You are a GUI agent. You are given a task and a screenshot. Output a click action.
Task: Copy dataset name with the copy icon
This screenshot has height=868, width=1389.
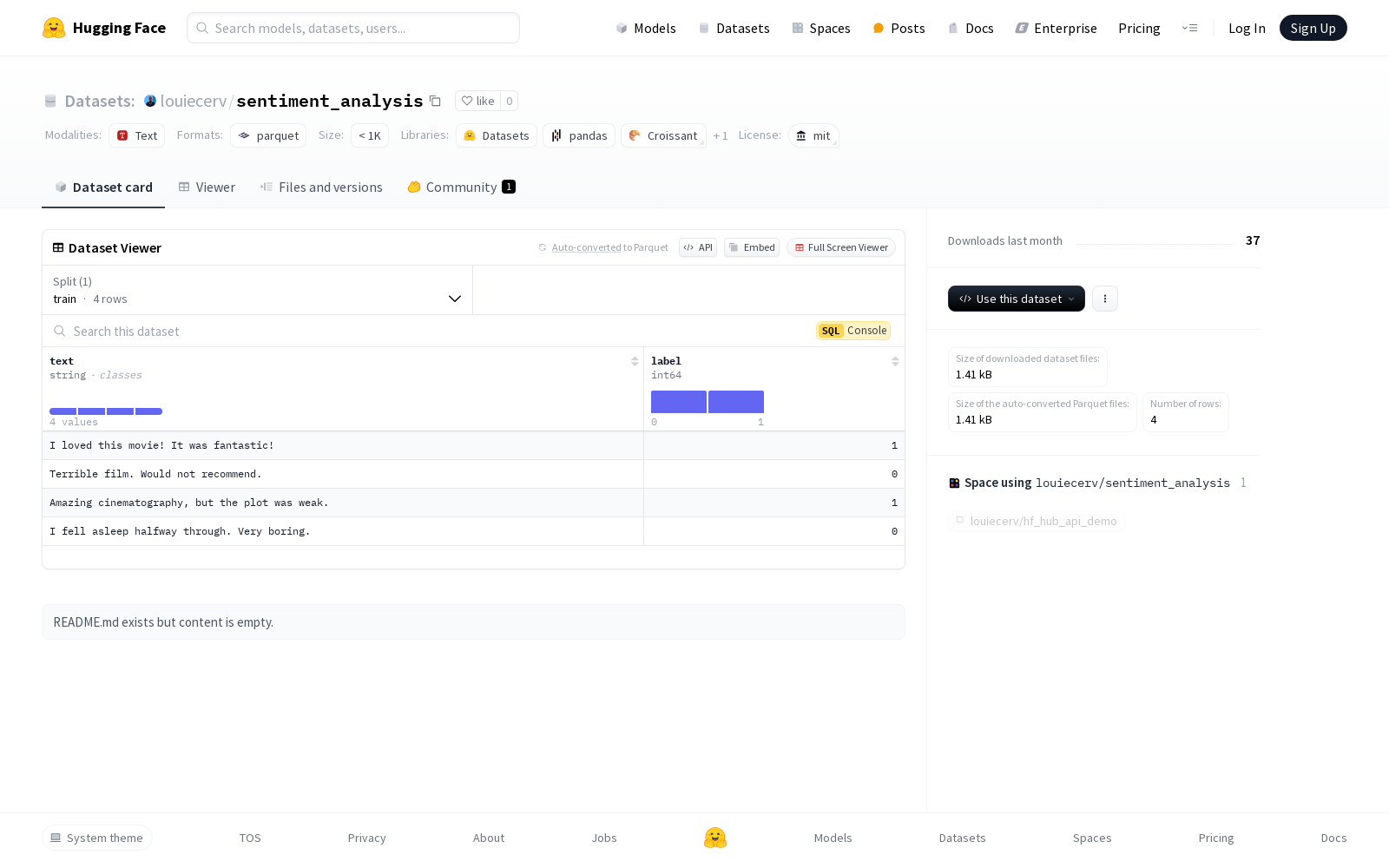(x=435, y=102)
